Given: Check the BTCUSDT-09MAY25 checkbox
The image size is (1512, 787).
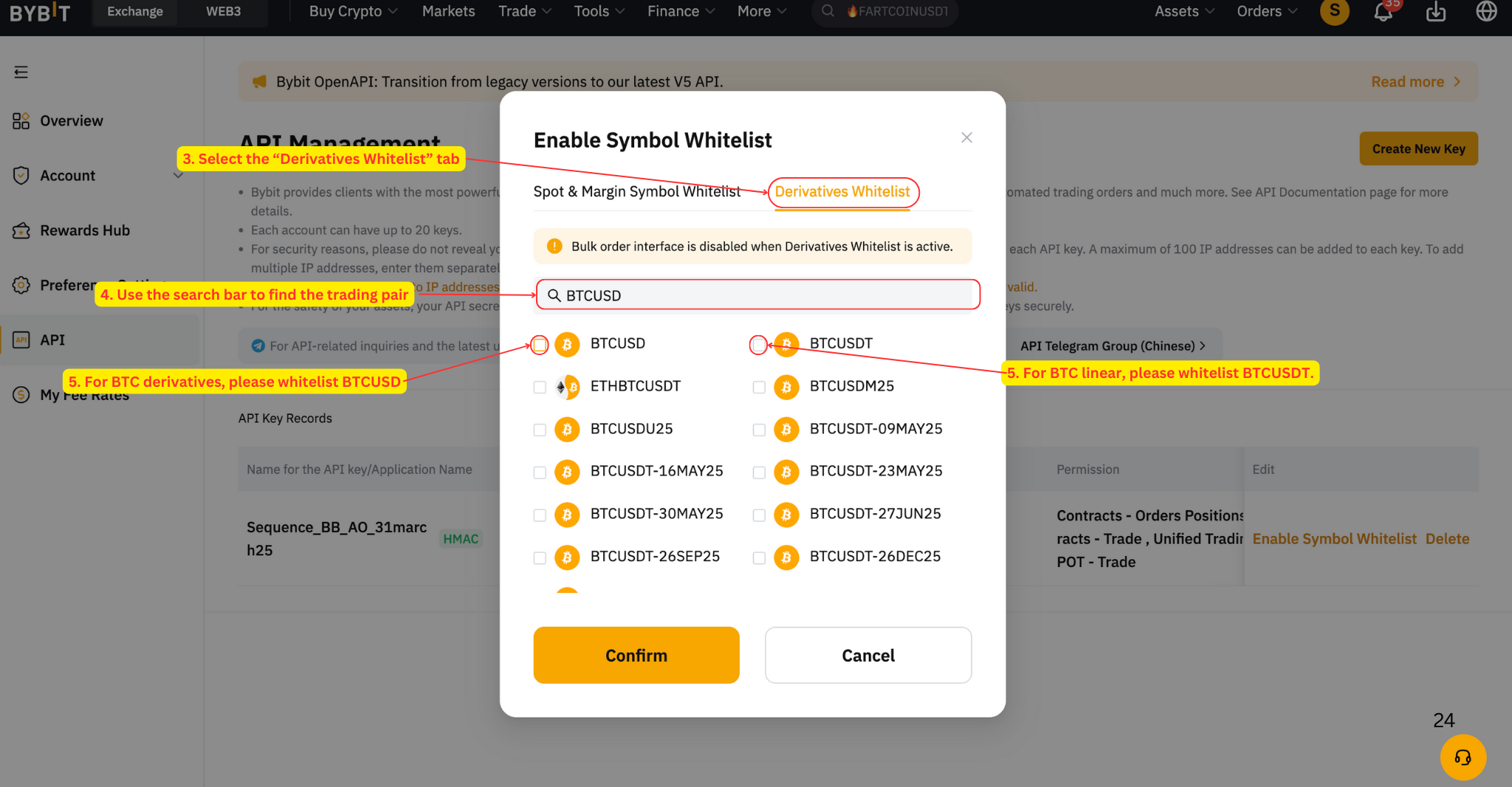Looking at the screenshot, I should tap(758, 430).
